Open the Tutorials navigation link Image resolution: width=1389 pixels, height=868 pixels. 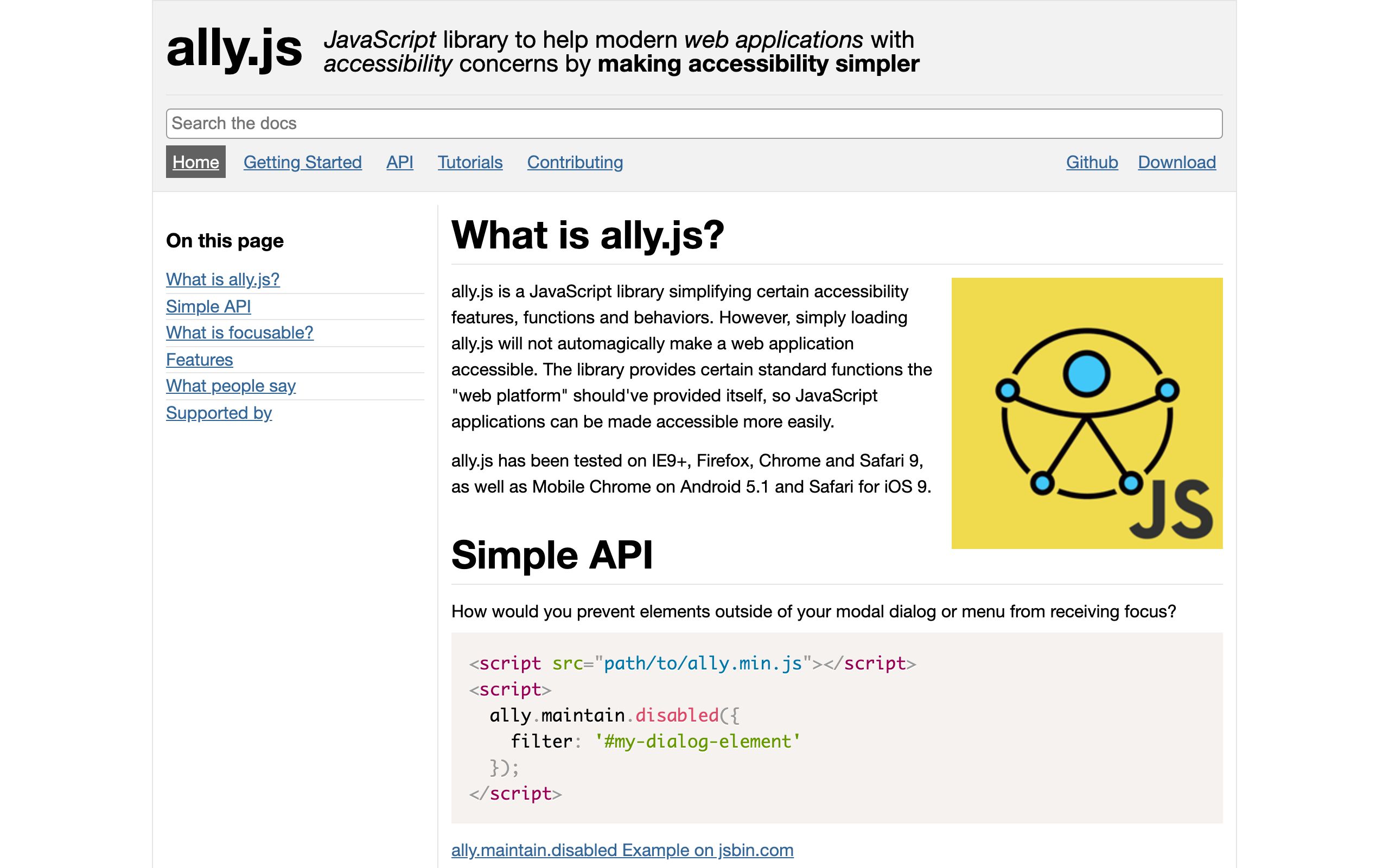tap(470, 162)
